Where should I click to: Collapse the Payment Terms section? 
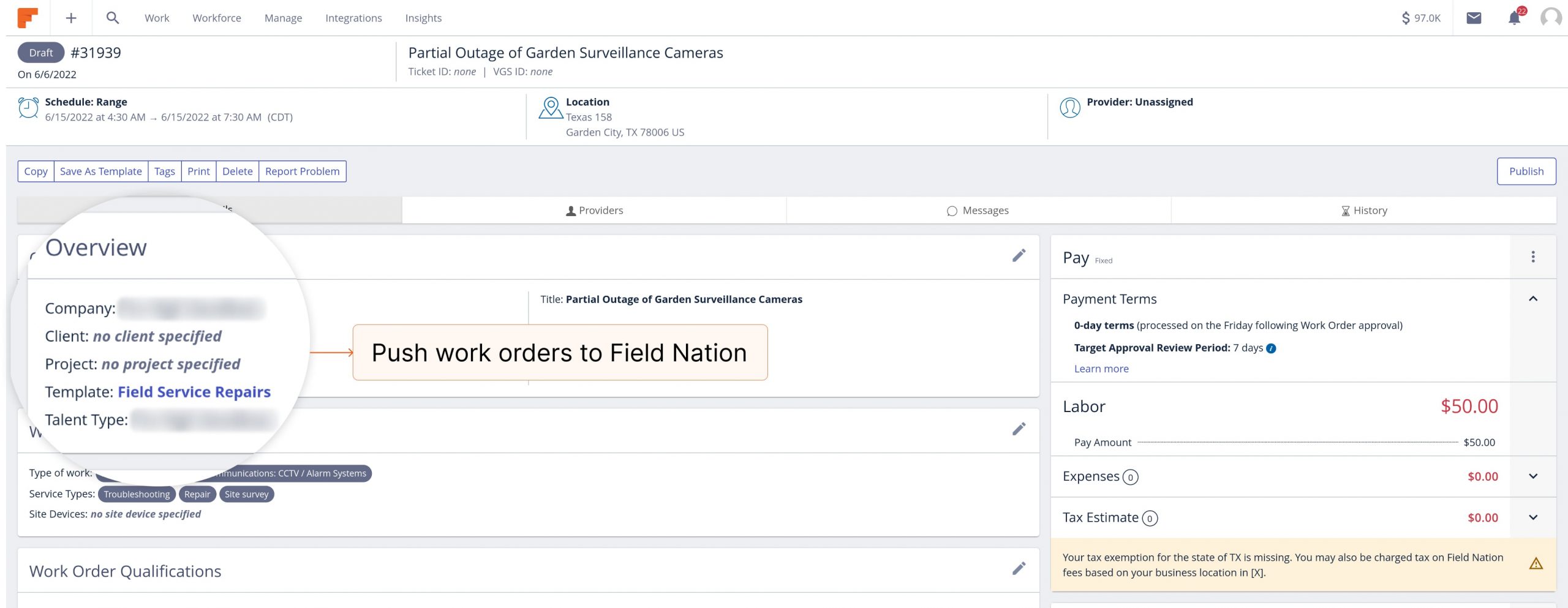tap(1533, 299)
